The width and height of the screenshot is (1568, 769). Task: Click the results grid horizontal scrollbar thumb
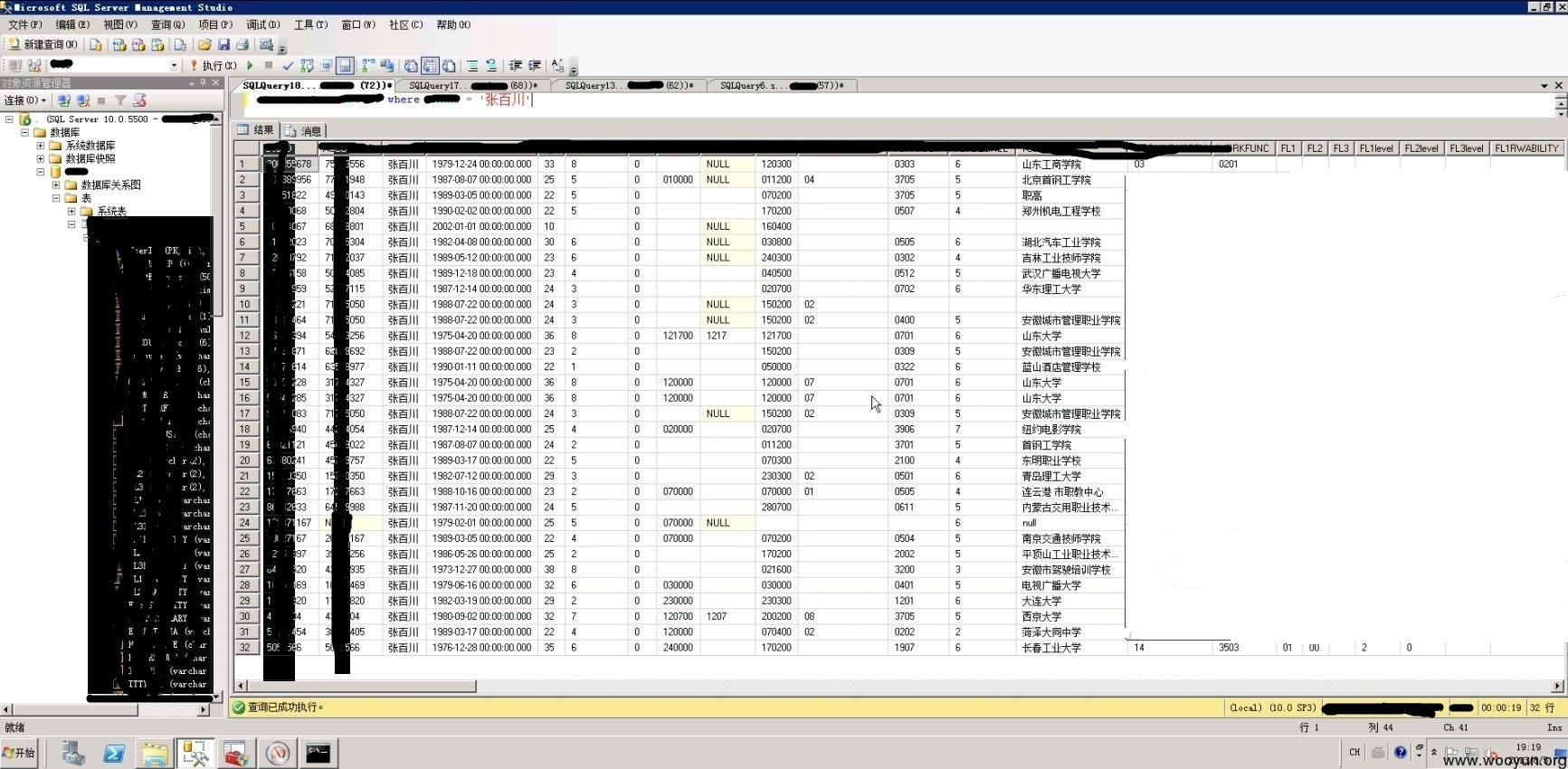click(x=362, y=686)
